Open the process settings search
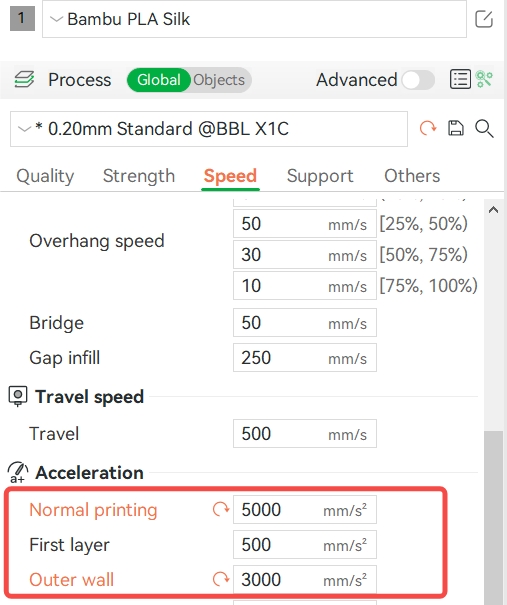Screen dimensions: 507x605 point(484,128)
